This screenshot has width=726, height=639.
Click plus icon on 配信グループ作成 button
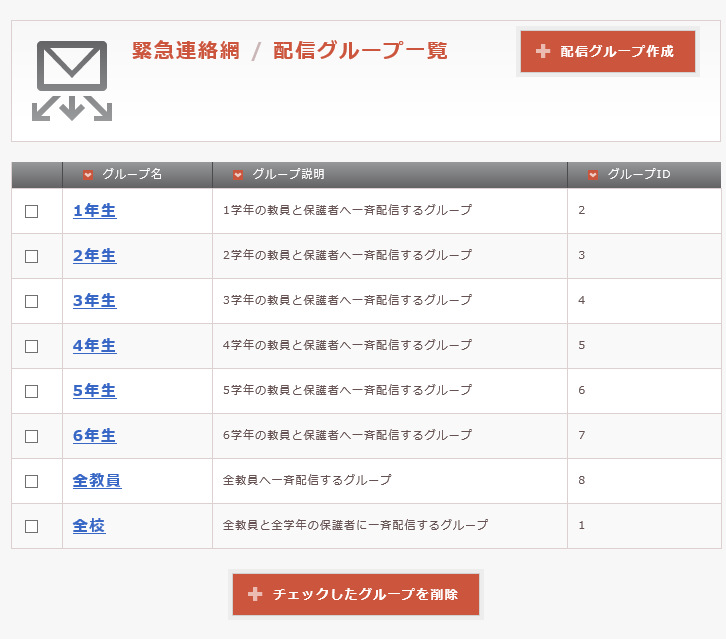(x=543, y=52)
